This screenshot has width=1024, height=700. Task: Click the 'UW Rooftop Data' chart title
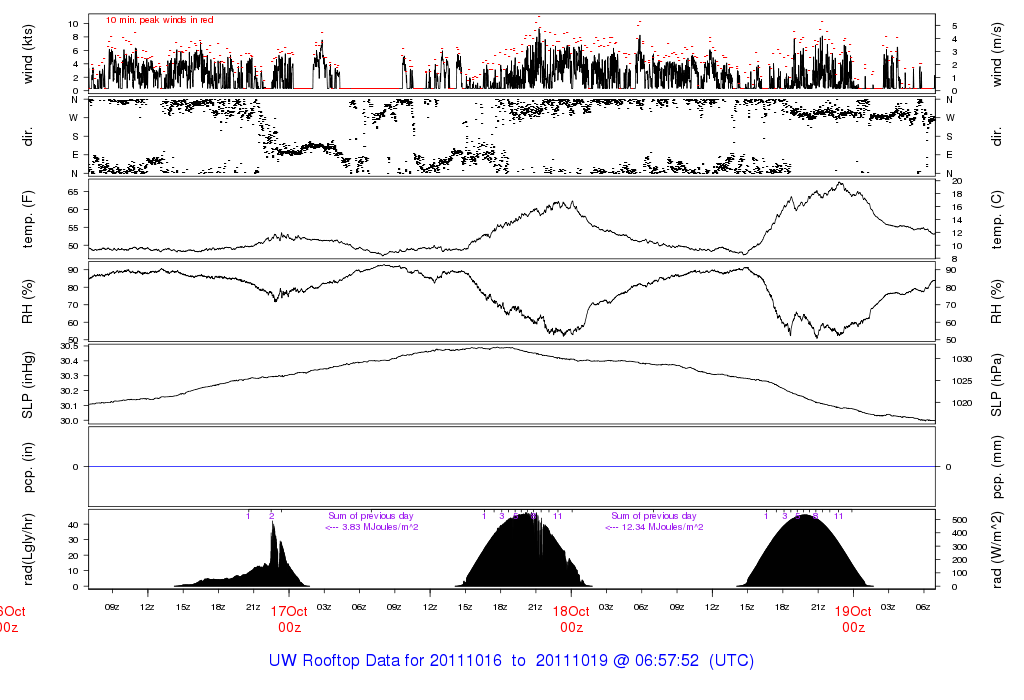click(x=511, y=660)
